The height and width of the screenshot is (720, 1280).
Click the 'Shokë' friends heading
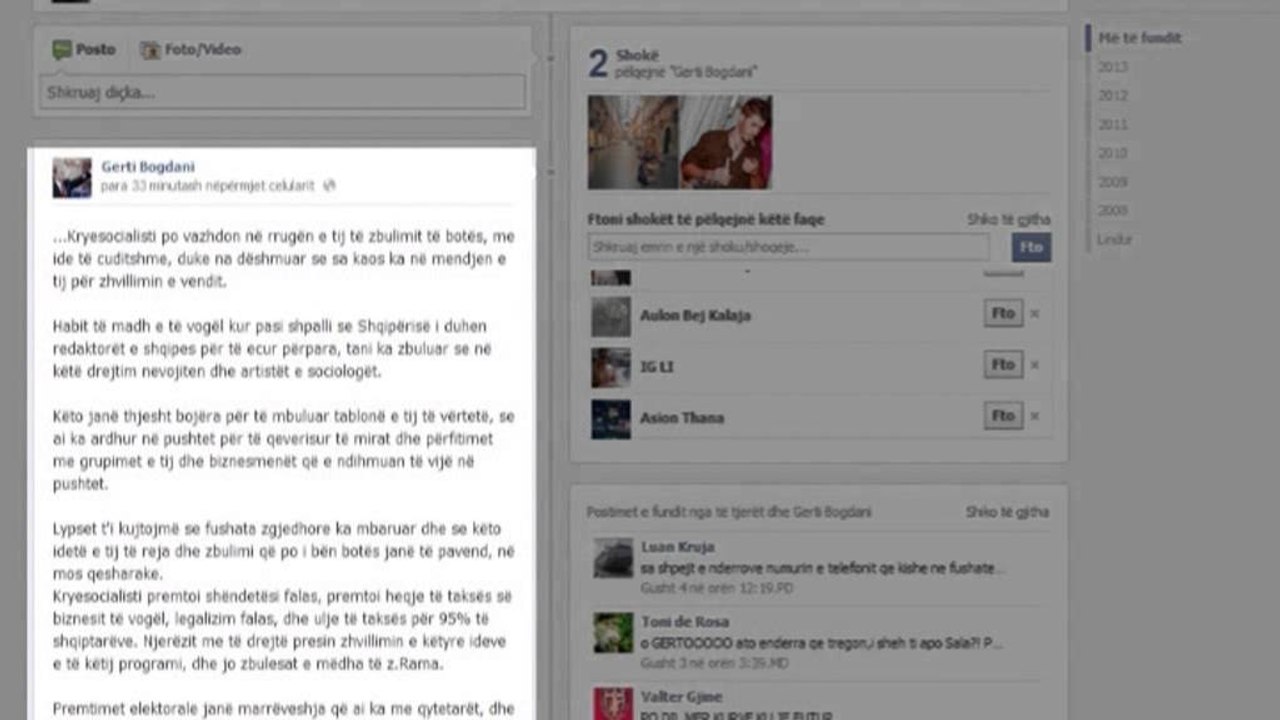coord(637,55)
